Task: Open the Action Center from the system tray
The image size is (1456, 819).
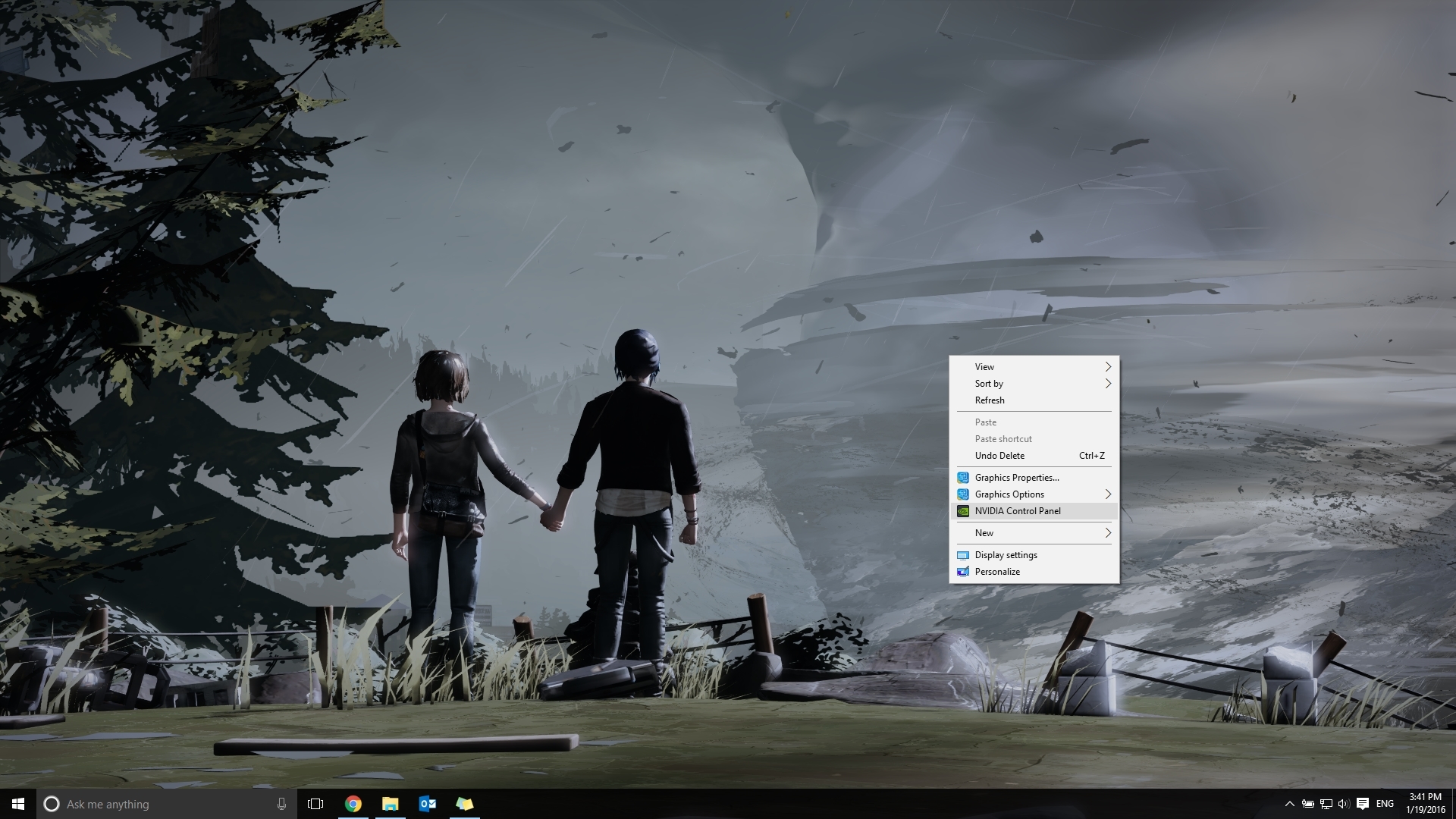Action: click(1365, 804)
